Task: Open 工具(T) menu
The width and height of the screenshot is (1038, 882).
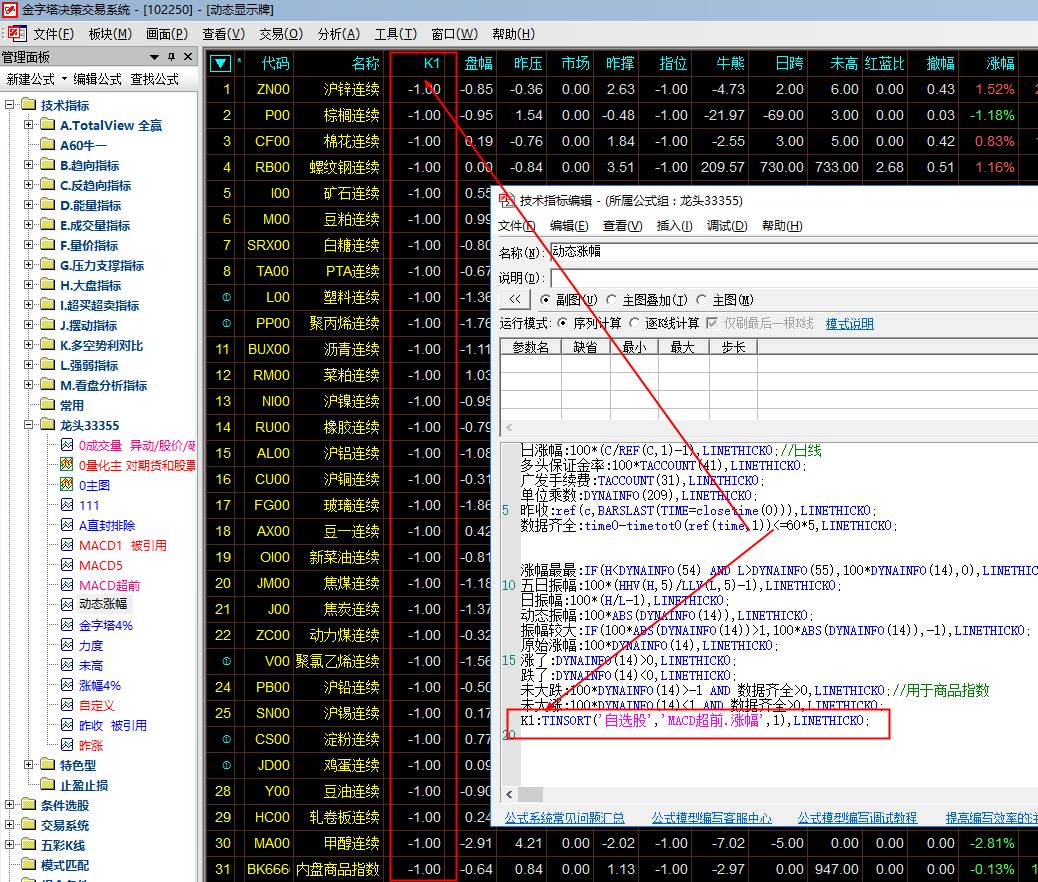Action: click(x=396, y=34)
